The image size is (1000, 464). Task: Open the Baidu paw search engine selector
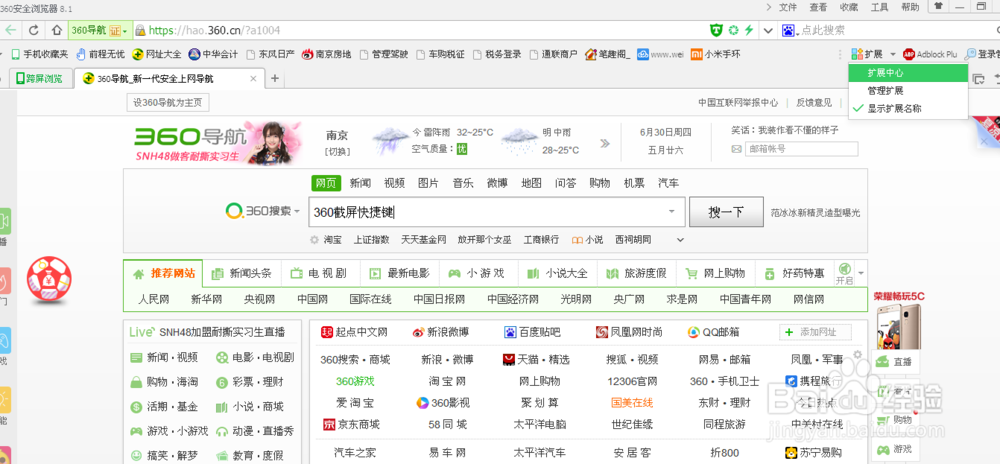click(x=790, y=30)
